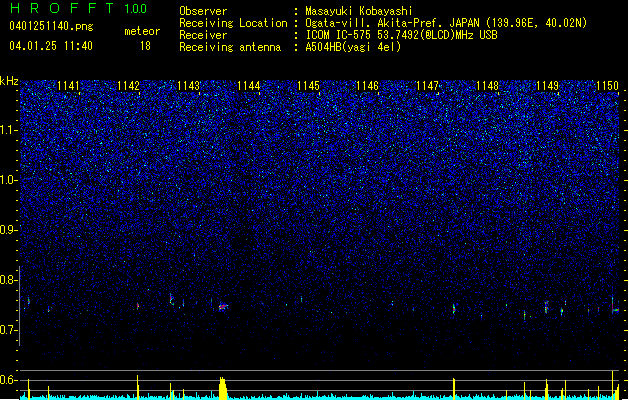Select the A504HB(yagi 4el) antenna text

click(x=353, y=47)
